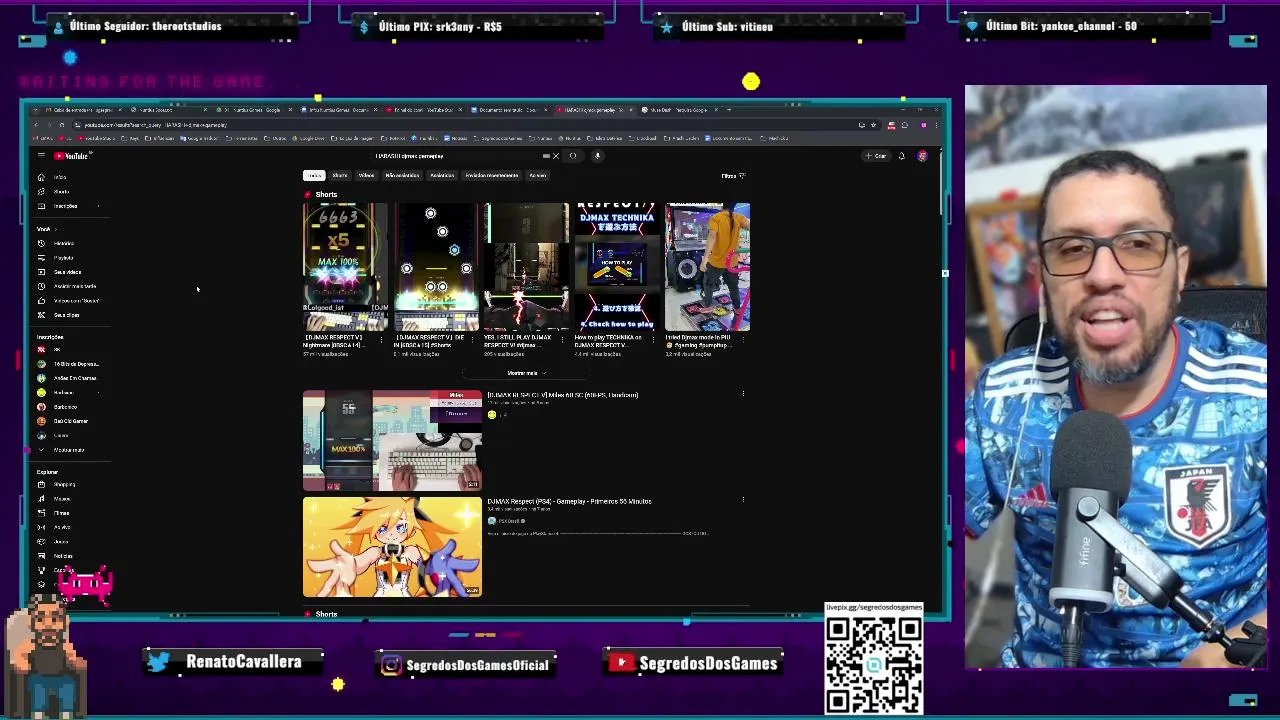Open YouTube notifications bell

(901, 156)
